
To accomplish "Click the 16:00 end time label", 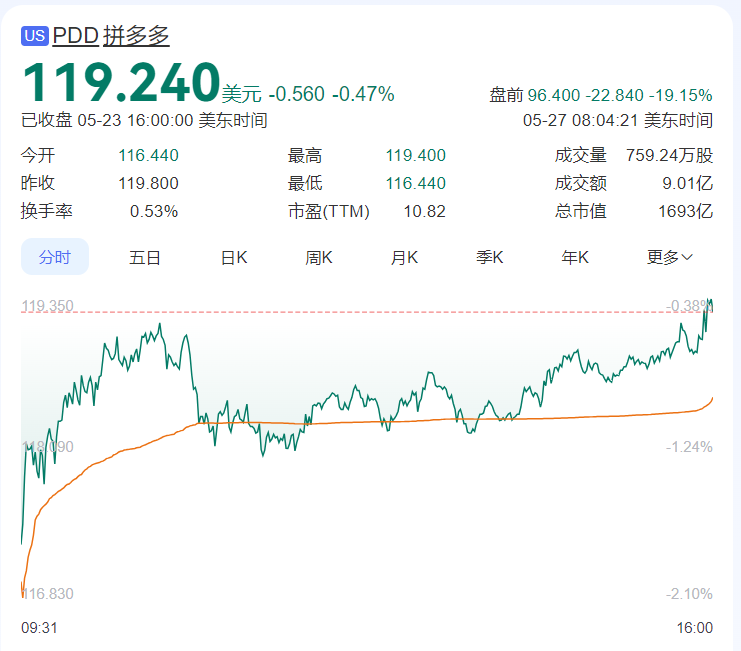I will 695,628.
